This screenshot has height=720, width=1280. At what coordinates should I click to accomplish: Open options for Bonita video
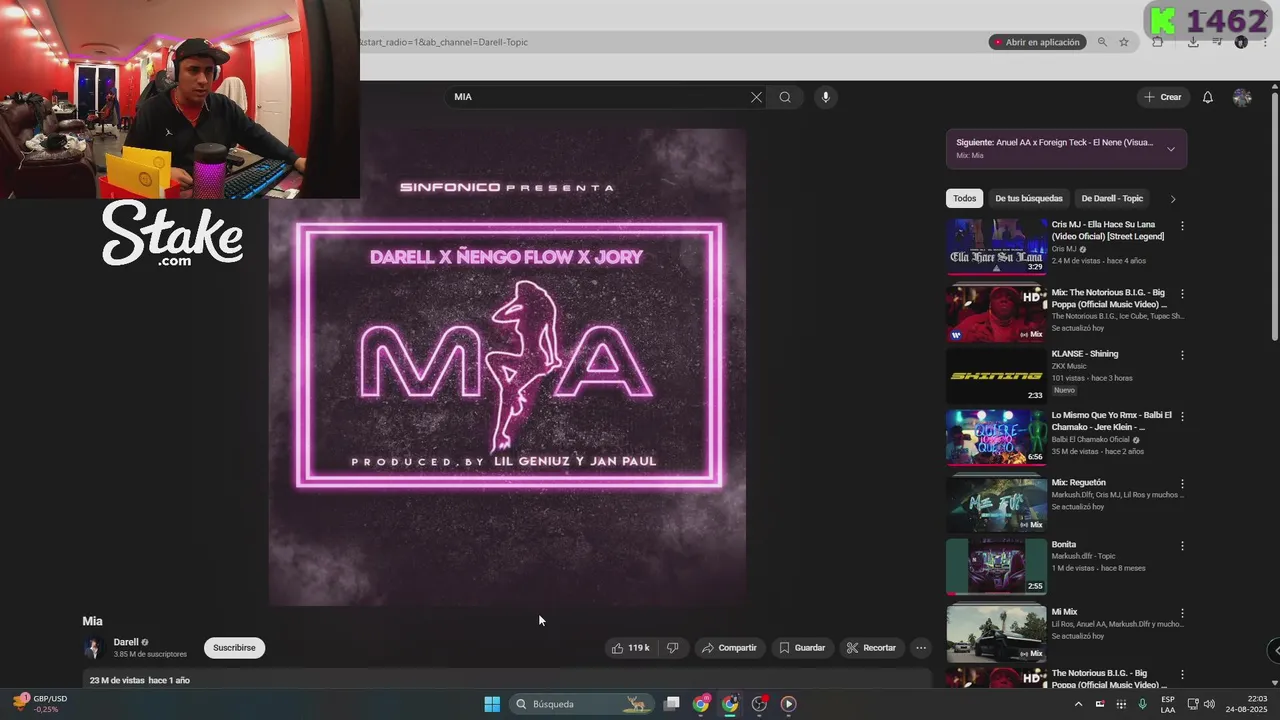[x=1182, y=546]
